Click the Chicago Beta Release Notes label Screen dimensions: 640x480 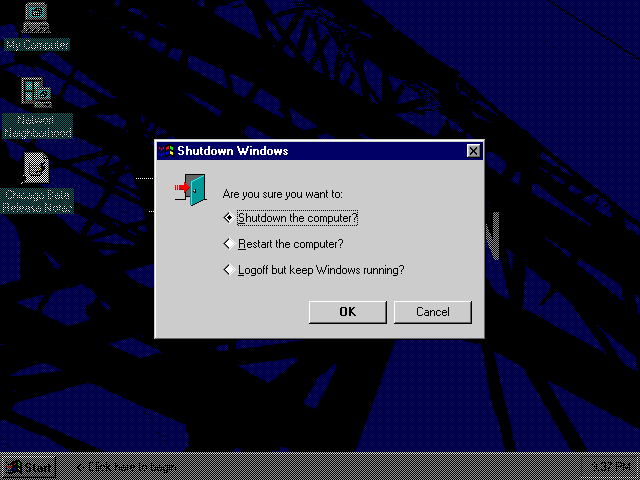click(38, 201)
